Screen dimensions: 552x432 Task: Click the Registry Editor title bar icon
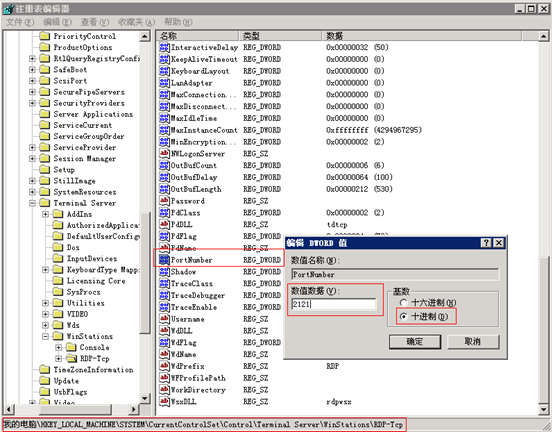click(x=8, y=9)
